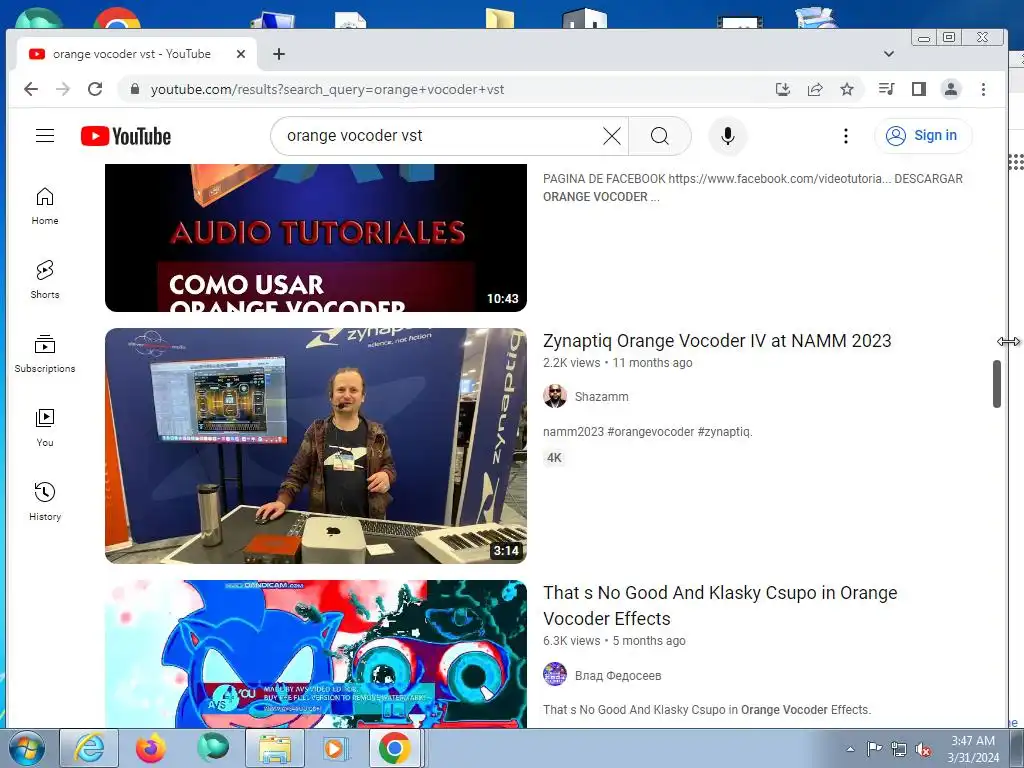Open Chrome's three-dot menu
1024x768 pixels.
(984, 89)
